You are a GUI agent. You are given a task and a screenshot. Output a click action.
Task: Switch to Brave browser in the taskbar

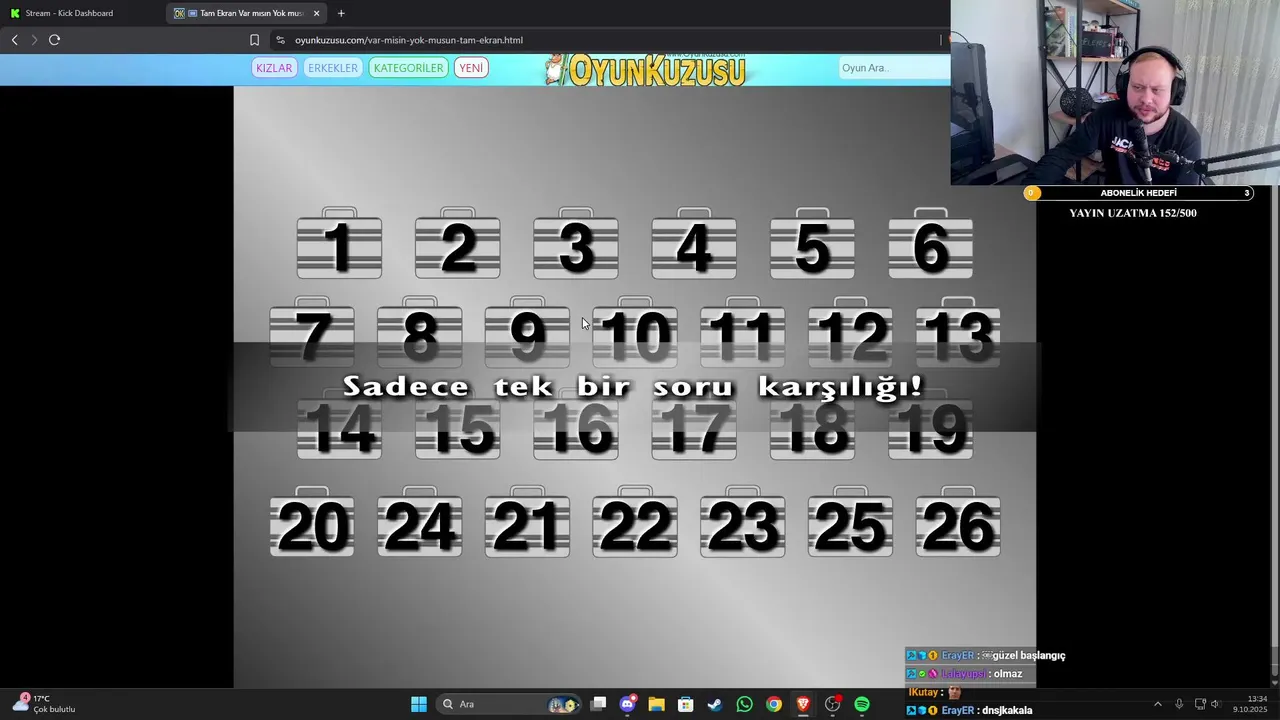coord(803,704)
